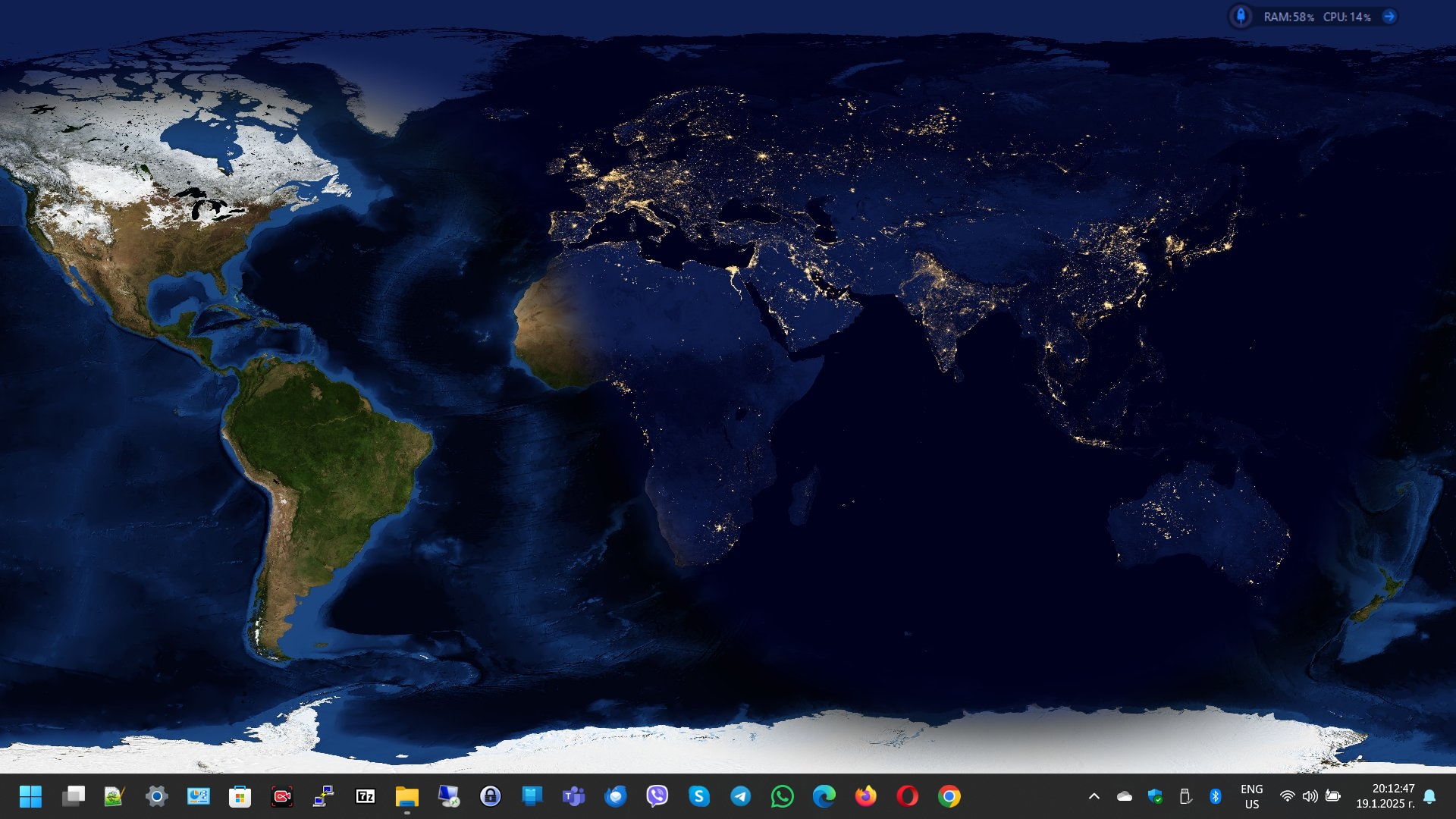Switch input language ENG US
This screenshot has height=819, width=1456.
(1252, 796)
